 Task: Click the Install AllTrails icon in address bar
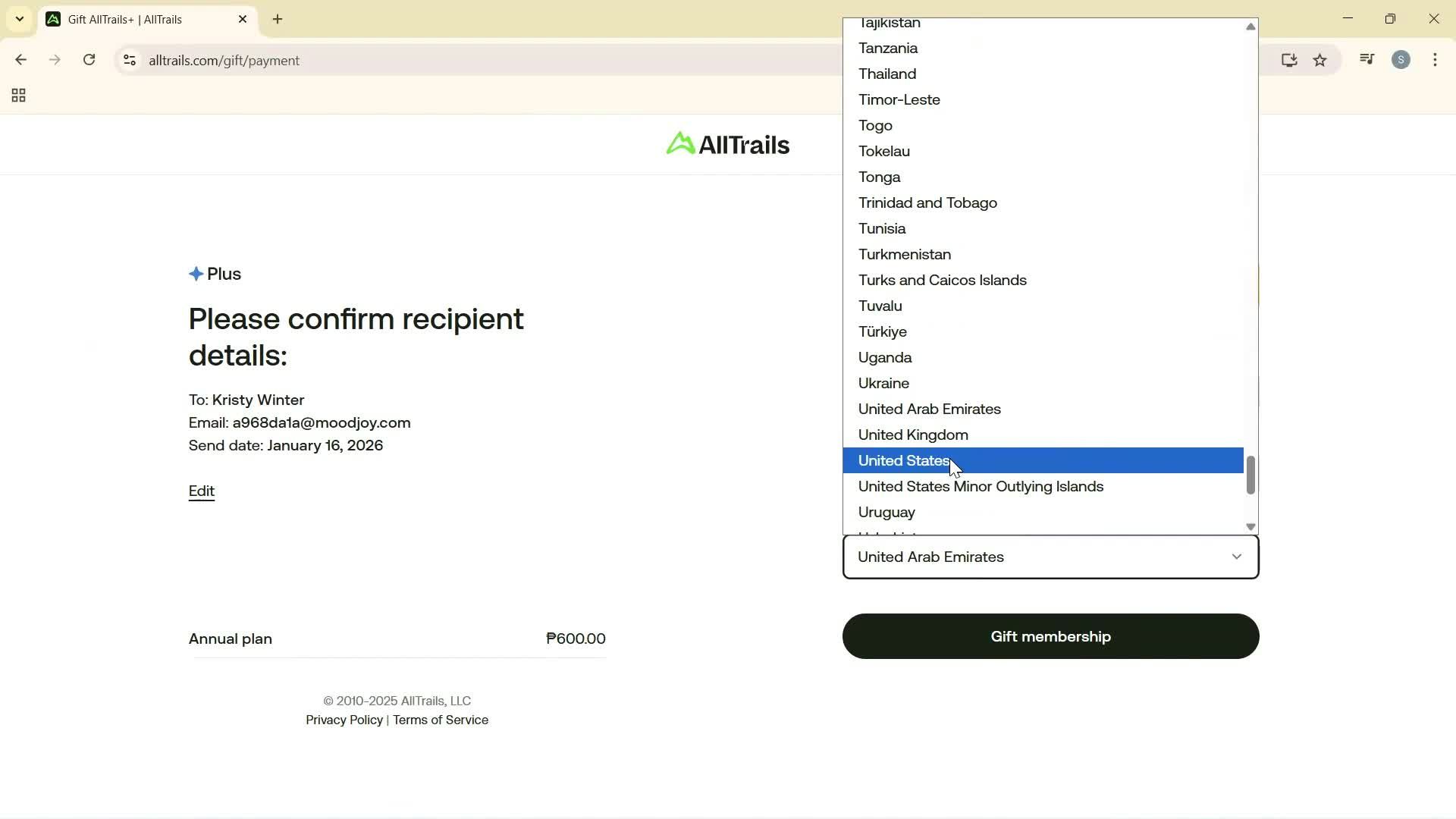click(1290, 60)
